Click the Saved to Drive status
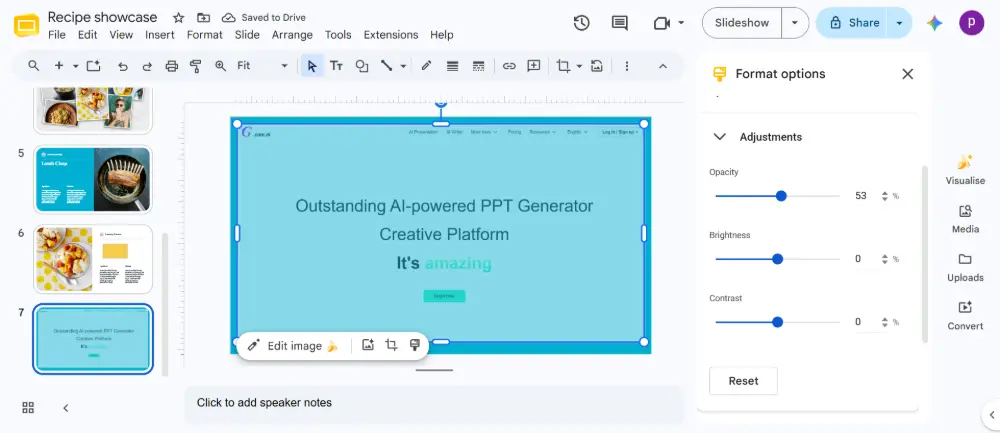Viewport: 1000px width, 433px height. 263,18
